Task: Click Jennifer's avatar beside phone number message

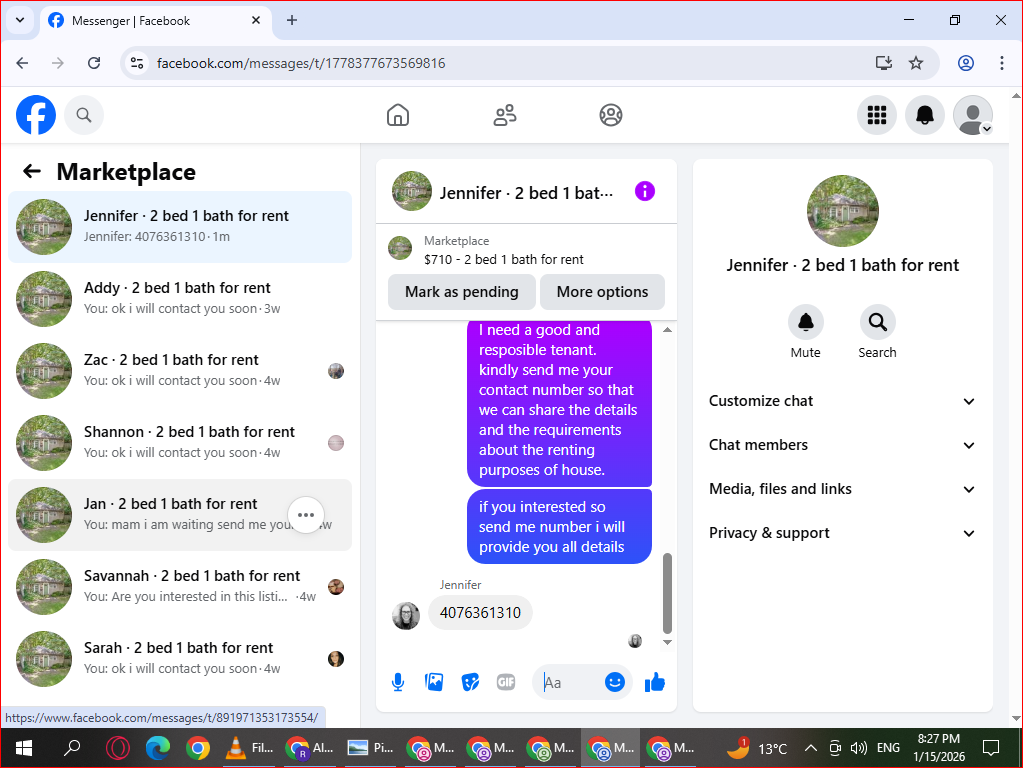Action: [406, 615]
